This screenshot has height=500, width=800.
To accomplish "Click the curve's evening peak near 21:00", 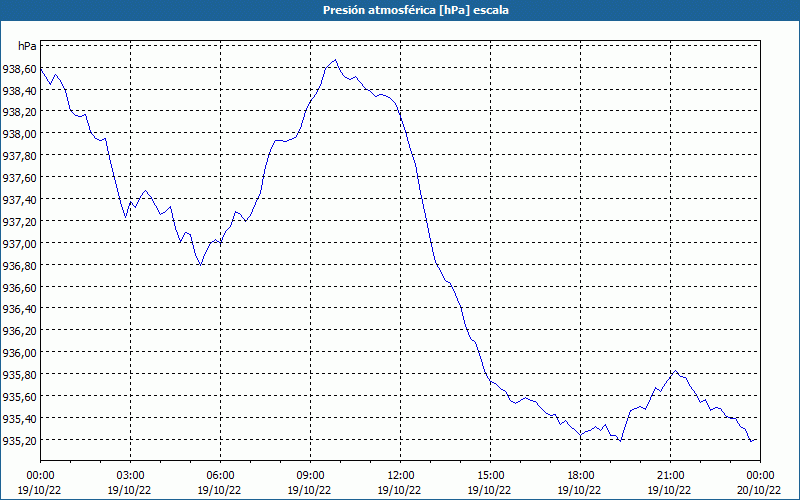I will (x=675, y=371).
